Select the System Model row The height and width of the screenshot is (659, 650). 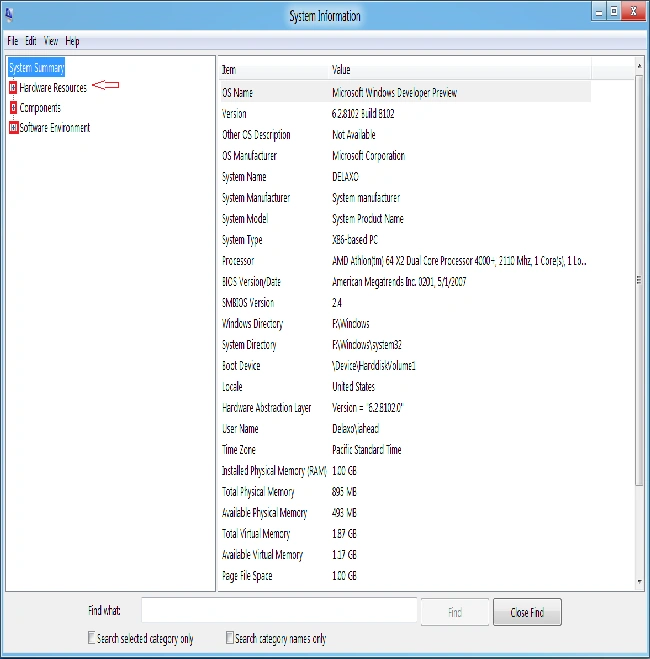click(x=405, y=219)
